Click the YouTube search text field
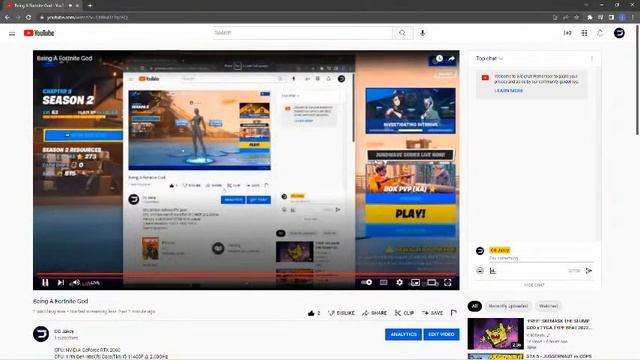 tap(302, 33)
